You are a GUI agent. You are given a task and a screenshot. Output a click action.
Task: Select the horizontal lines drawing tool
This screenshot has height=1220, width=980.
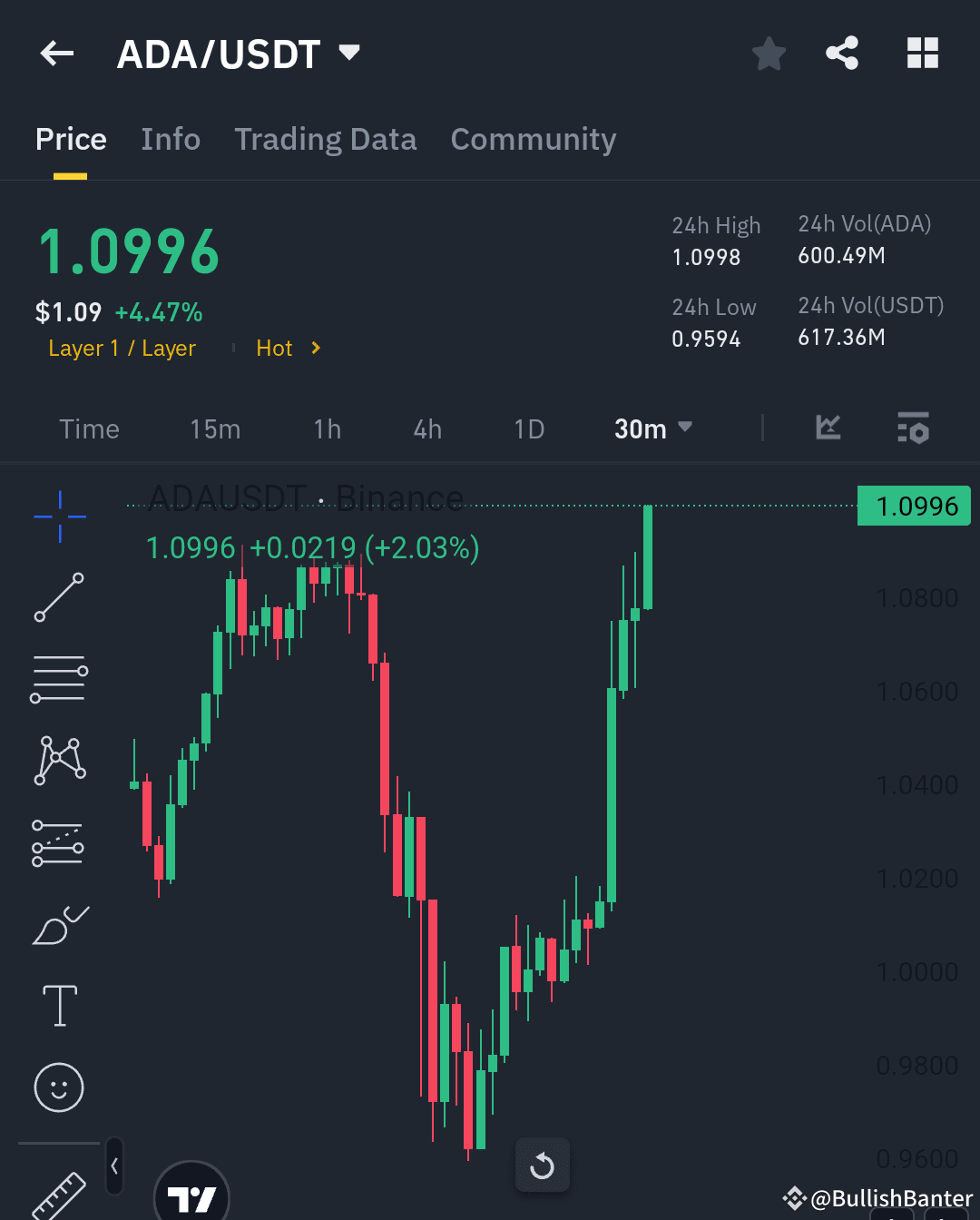[58, 679]
